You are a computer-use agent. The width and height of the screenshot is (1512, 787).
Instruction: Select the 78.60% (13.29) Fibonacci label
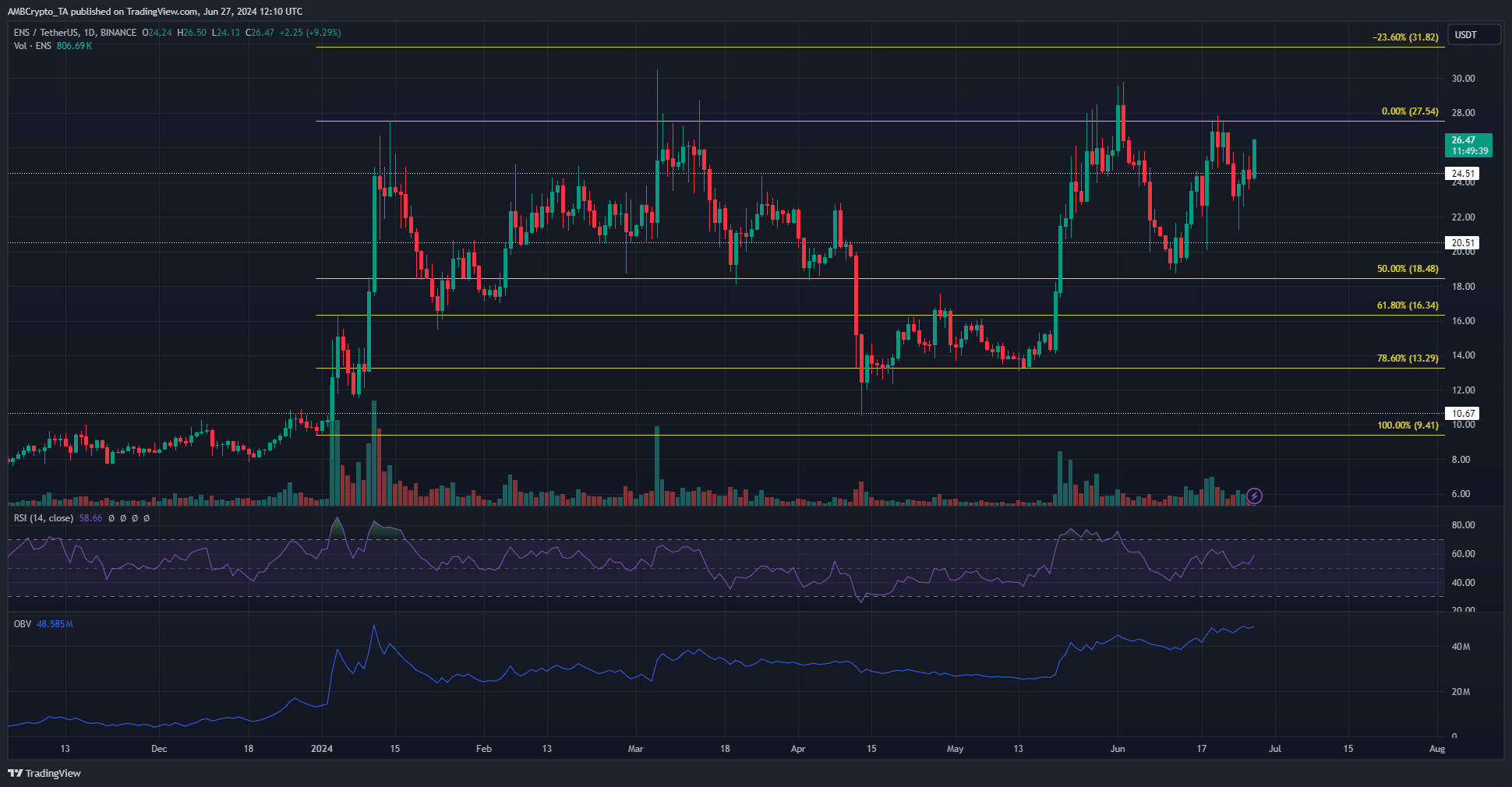pos(1408,358)
